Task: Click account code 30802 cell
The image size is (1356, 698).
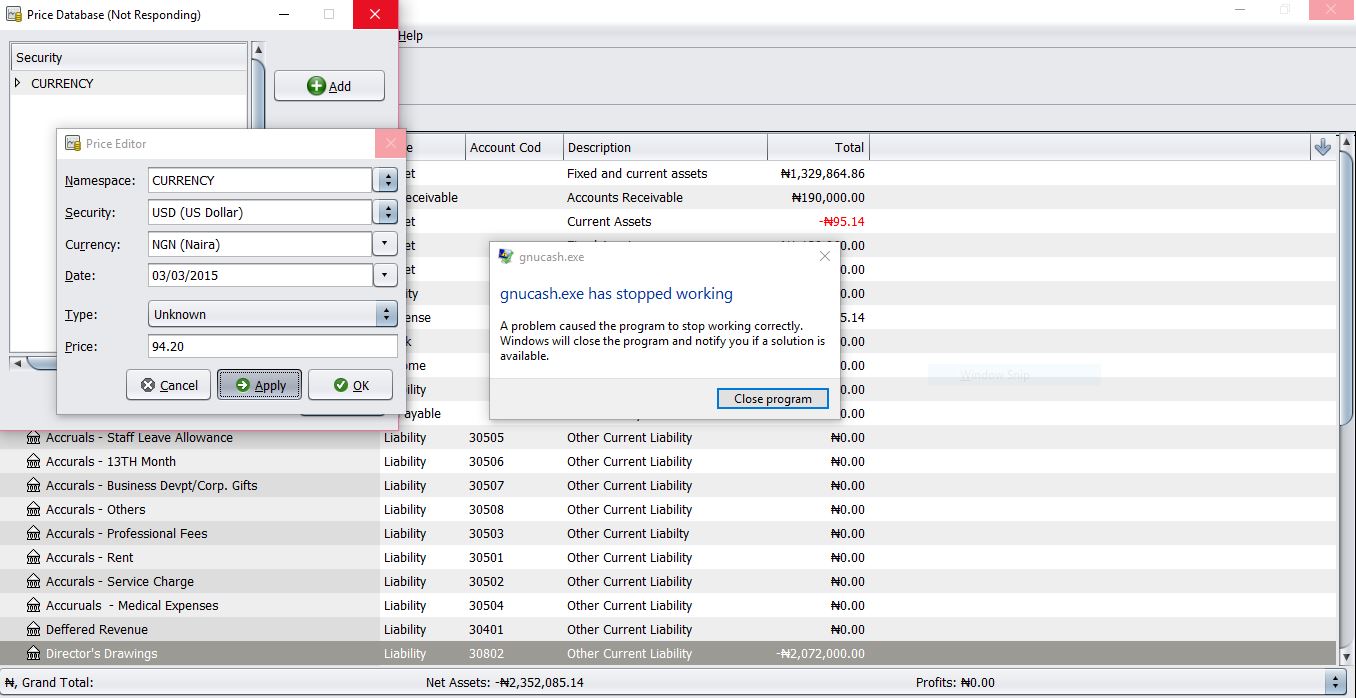Action: 487,654
